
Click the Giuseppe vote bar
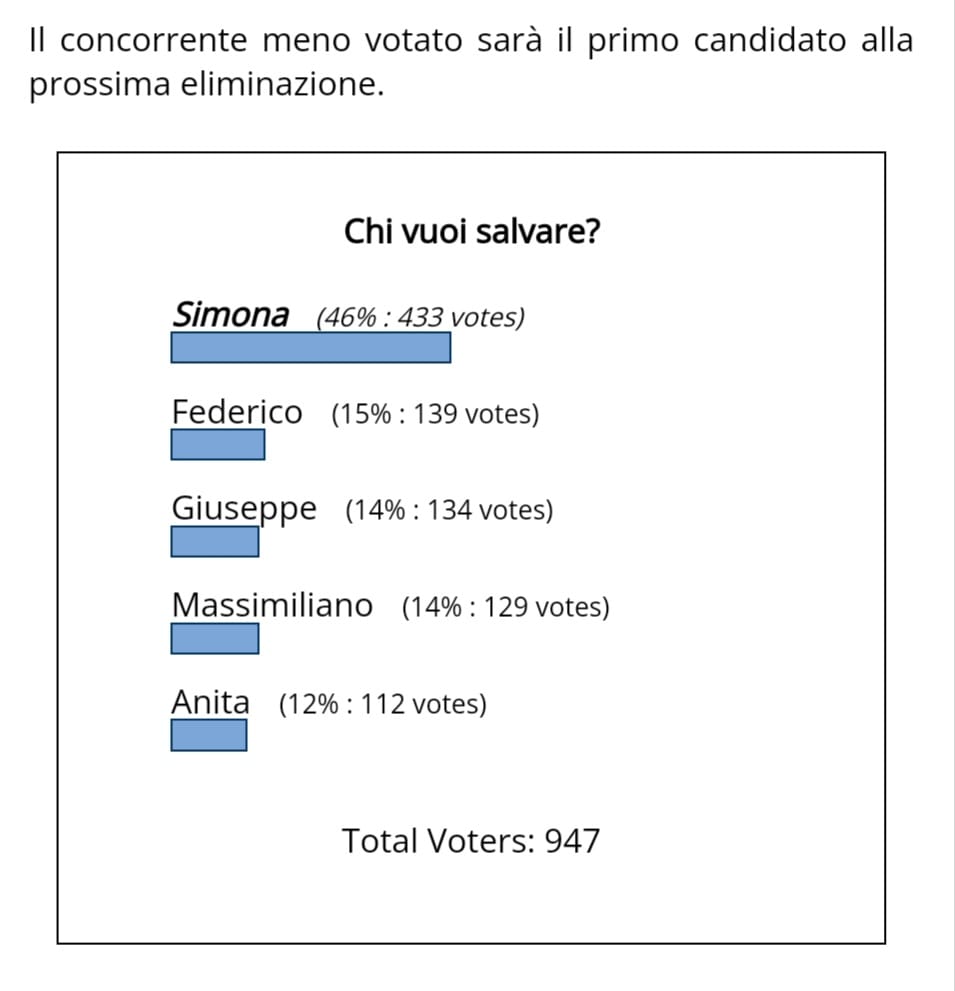click(x=214, y=542)
